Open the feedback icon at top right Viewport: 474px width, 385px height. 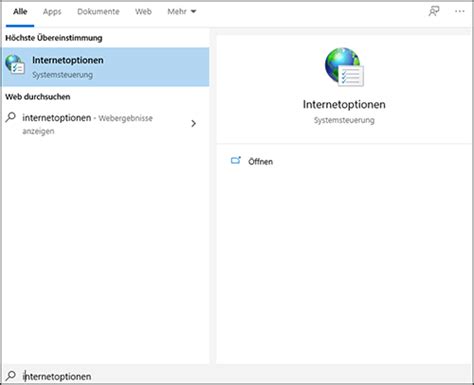coord(434,12)
